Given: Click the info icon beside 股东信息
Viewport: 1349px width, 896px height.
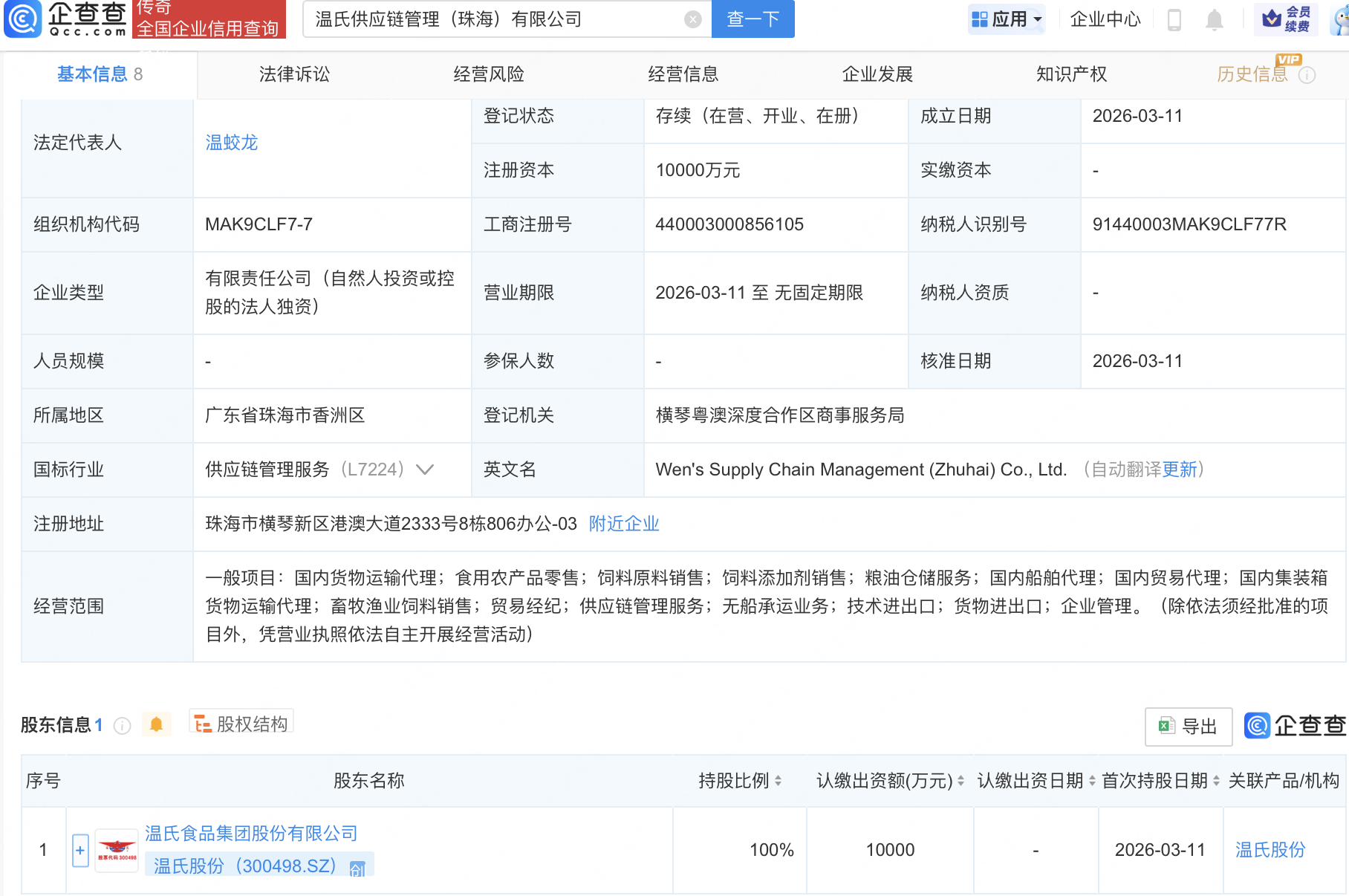Looking at the screenshot, I should pos(121,726).
